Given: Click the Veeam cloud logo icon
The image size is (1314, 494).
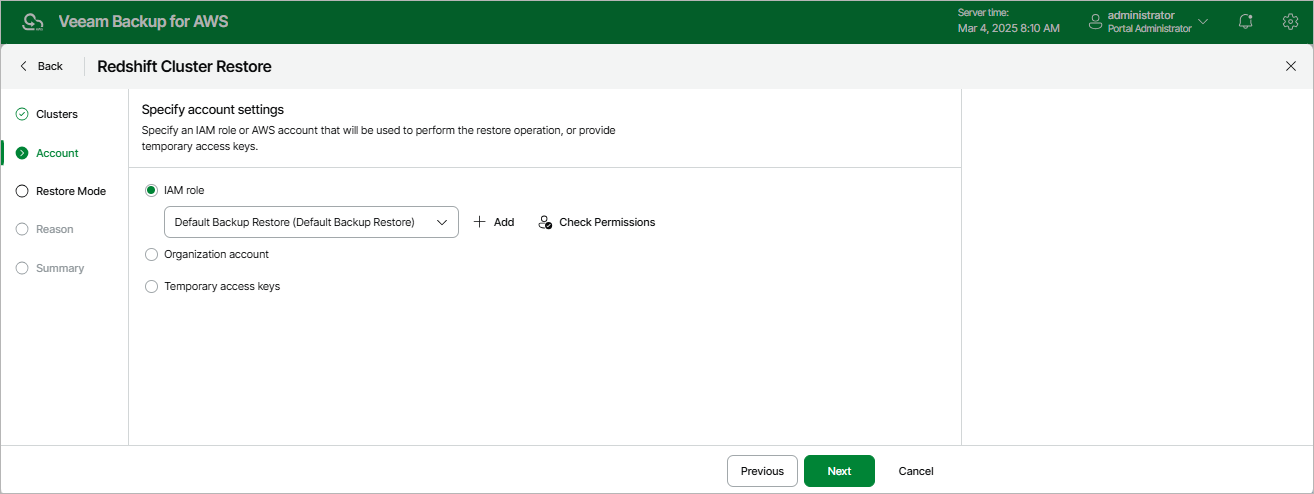Looking at the screenshot, I should 33,22.
